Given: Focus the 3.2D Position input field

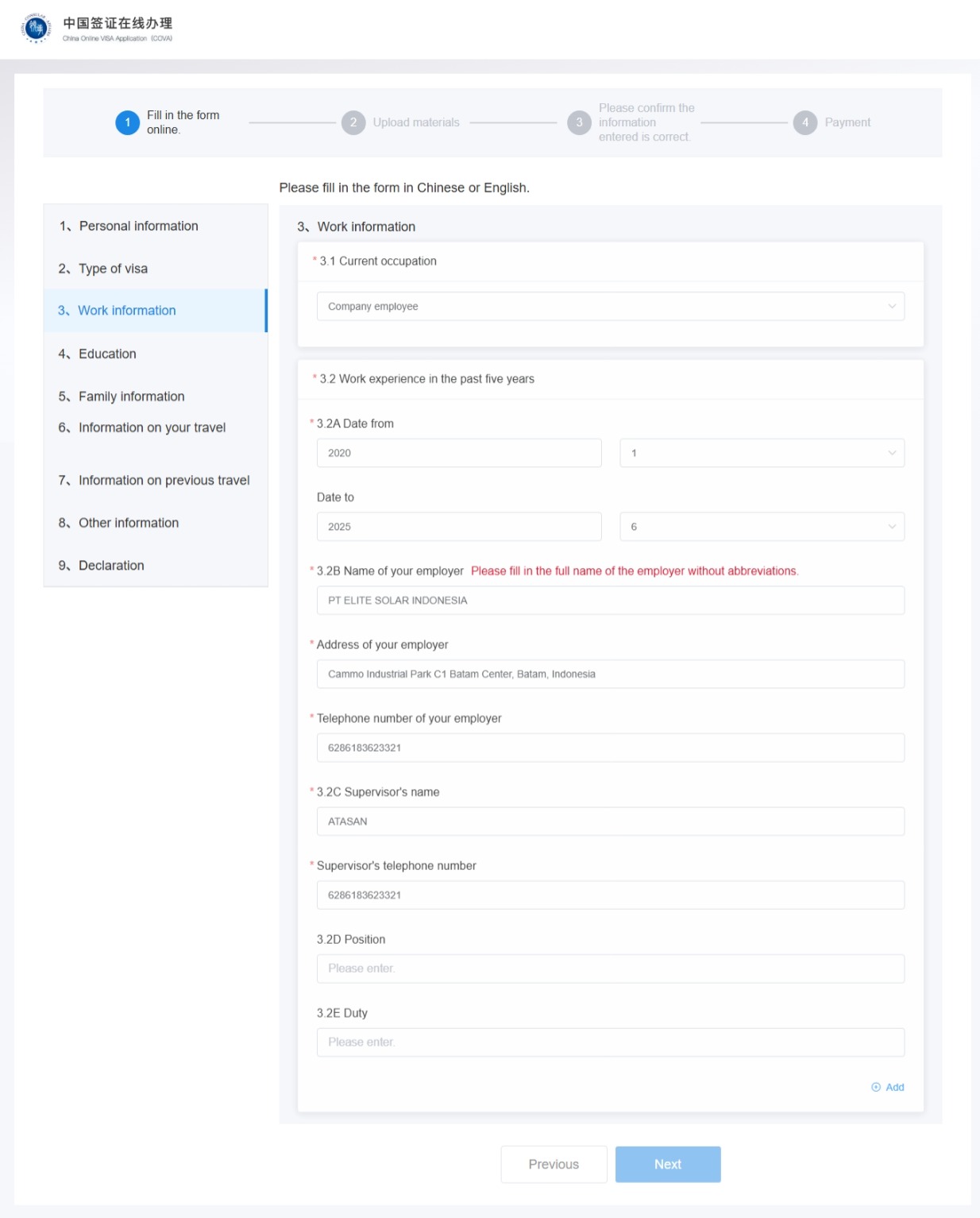Looking at the screenshot, I should pyautogui.click(x=610, y=969).
